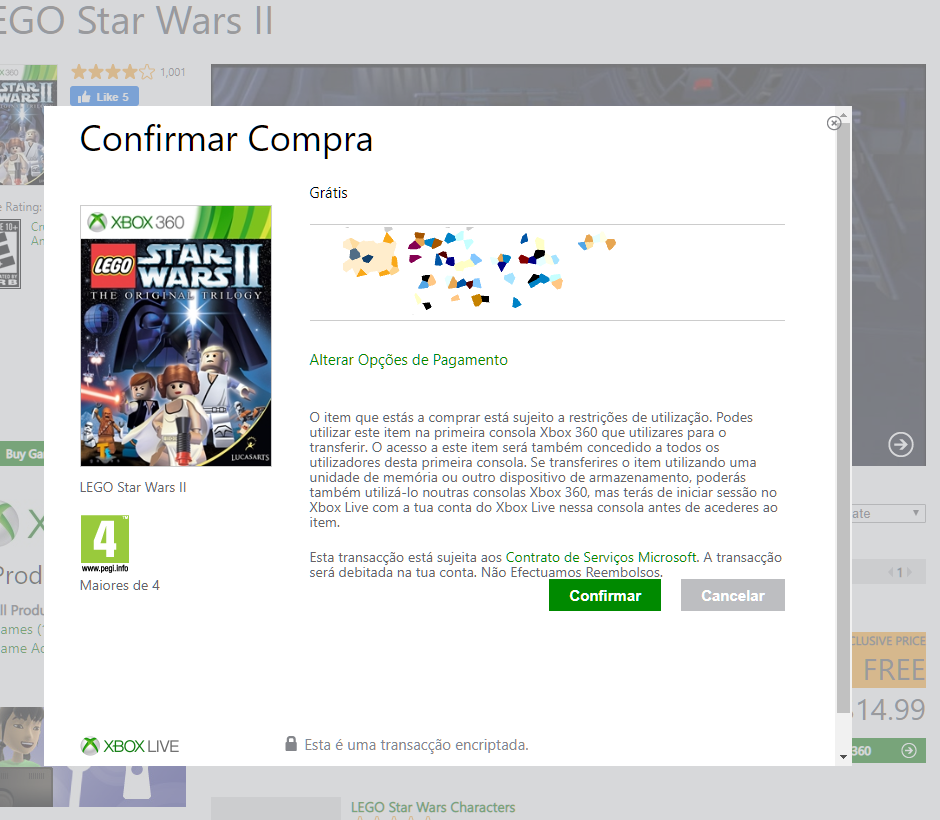The width and height of the screenshot is (940, 820).
Task: Click the next screenshot arrow icon
Action: [x=900, y=444]
